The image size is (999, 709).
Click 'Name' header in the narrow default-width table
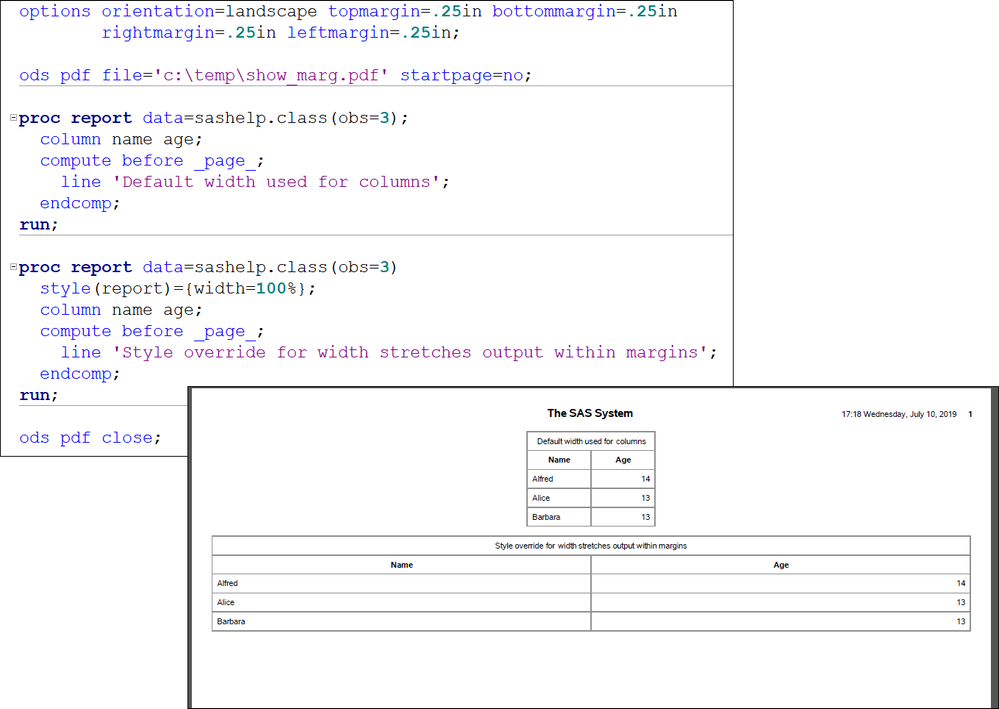point(559,460)
